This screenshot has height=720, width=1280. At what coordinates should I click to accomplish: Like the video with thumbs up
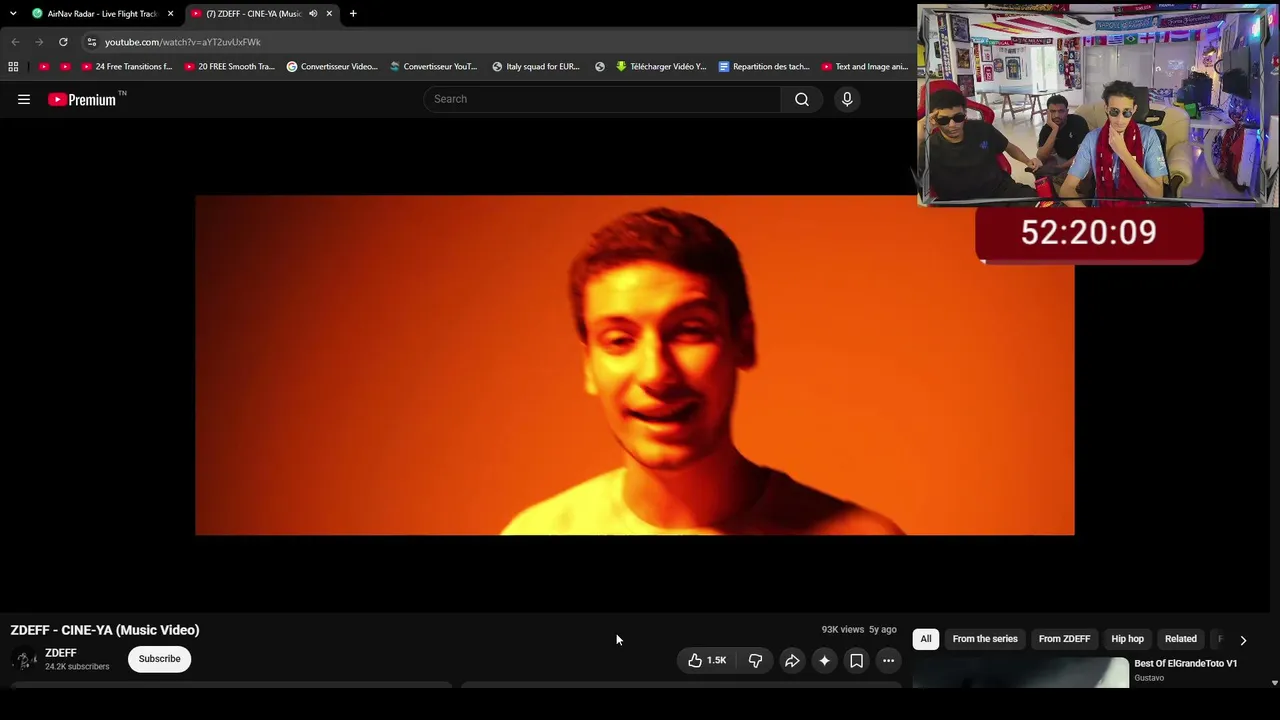pyautogui.click(x=707, y=660)
